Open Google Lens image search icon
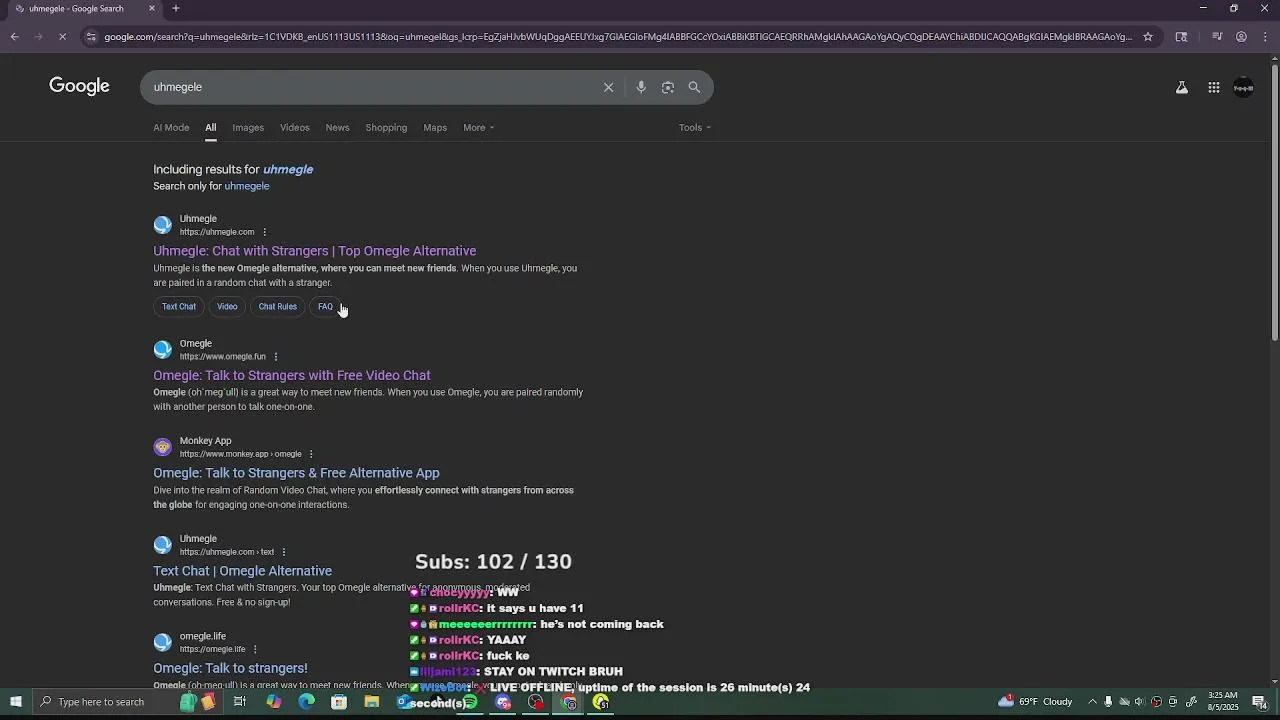1280x720 pixels. (x=668, y=87)
